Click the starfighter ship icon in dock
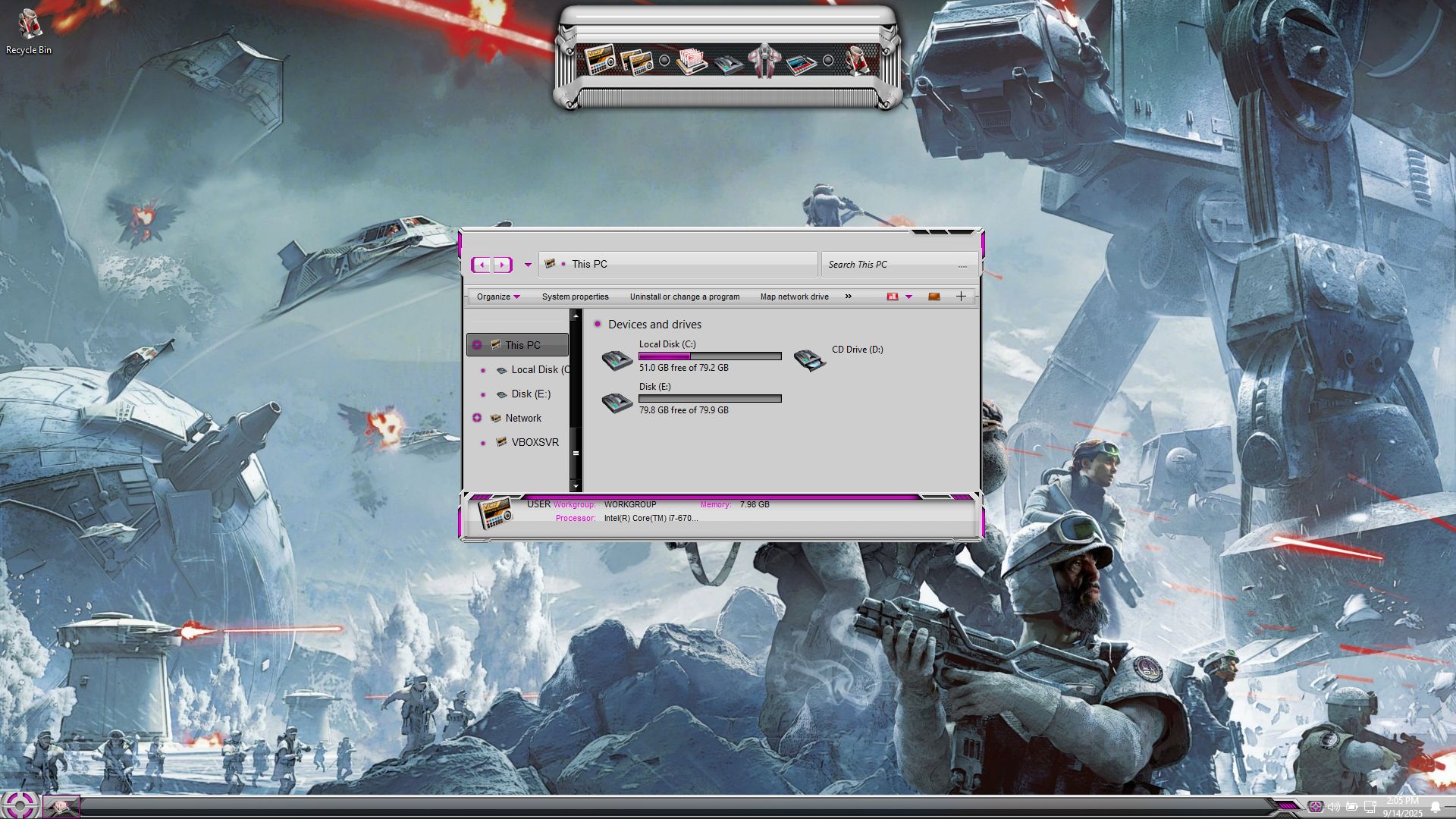The image size is (1456, 819). coord(764,61)
